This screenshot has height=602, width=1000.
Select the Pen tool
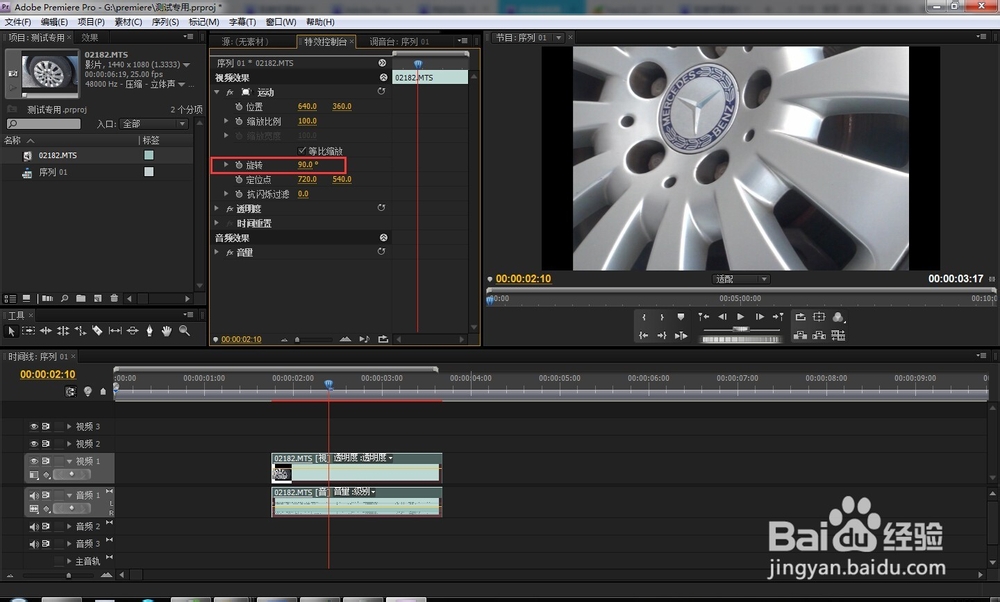tap(150, 331)
